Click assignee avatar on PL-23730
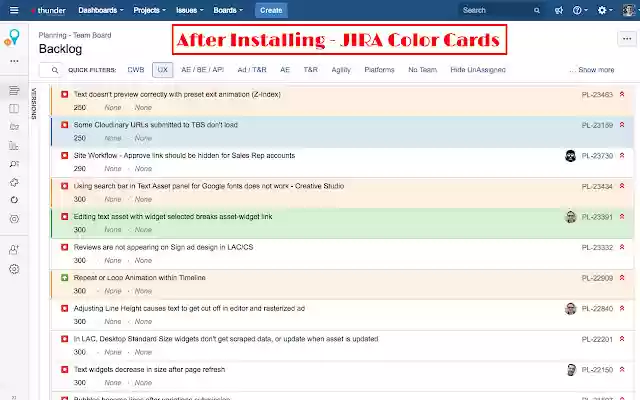Viewport: 640px width, 400px height. coord(571,156)
